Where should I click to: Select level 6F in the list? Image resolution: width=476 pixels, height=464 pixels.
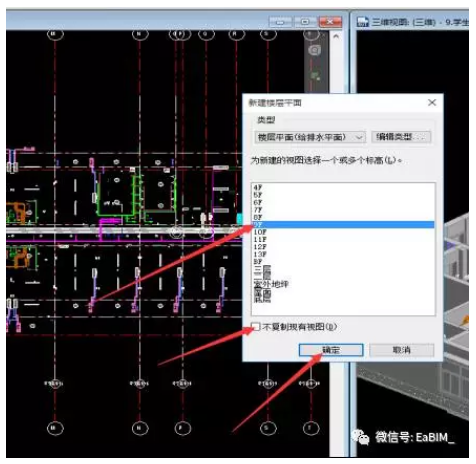[343, 202]
